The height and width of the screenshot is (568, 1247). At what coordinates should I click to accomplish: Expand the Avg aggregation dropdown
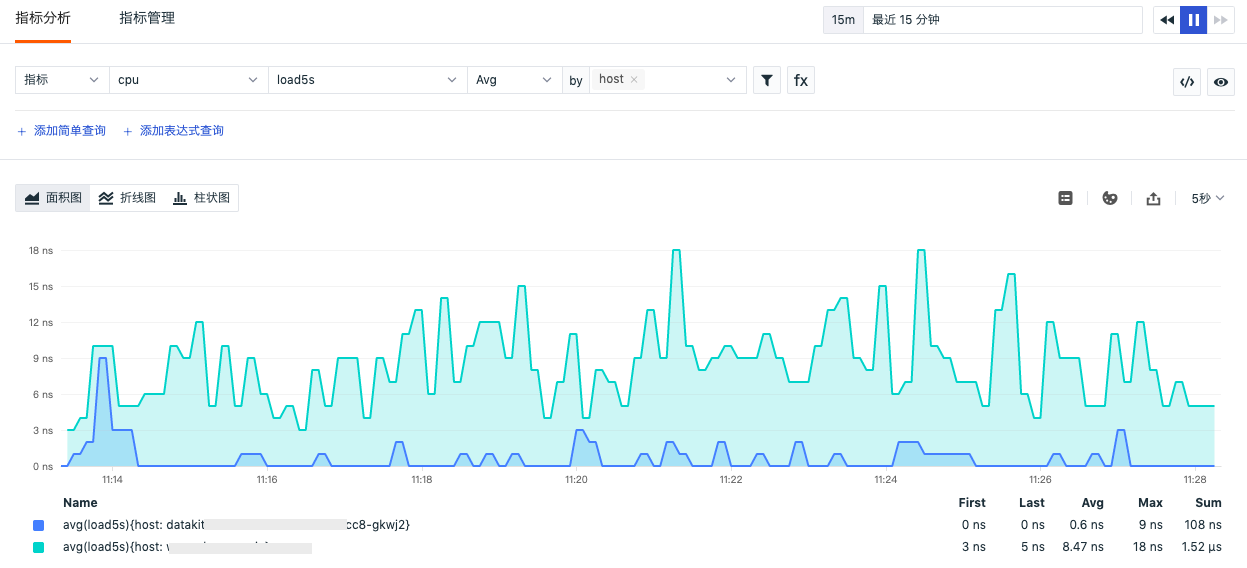pyautogui.click(x=514, y=80)
